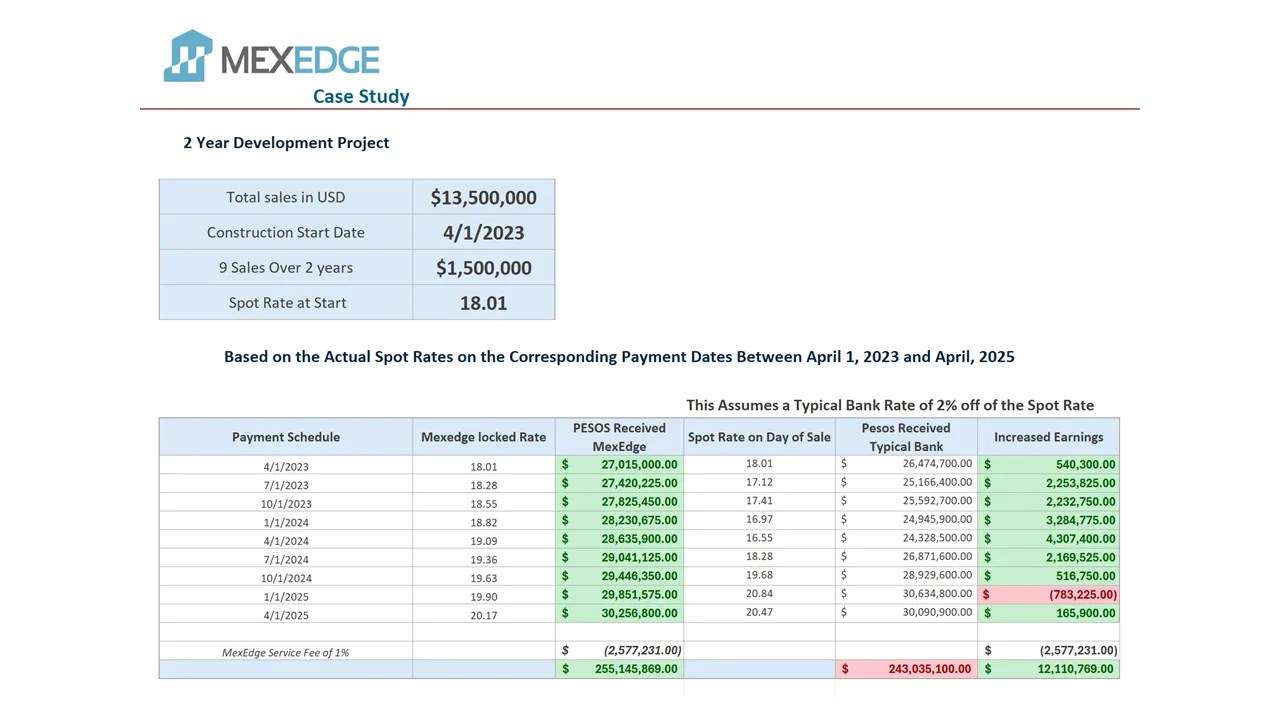Click the 9 Sales Over 2 years label
The width and height of the screenshot is (1280, 720).
click(x=286, y=268)
